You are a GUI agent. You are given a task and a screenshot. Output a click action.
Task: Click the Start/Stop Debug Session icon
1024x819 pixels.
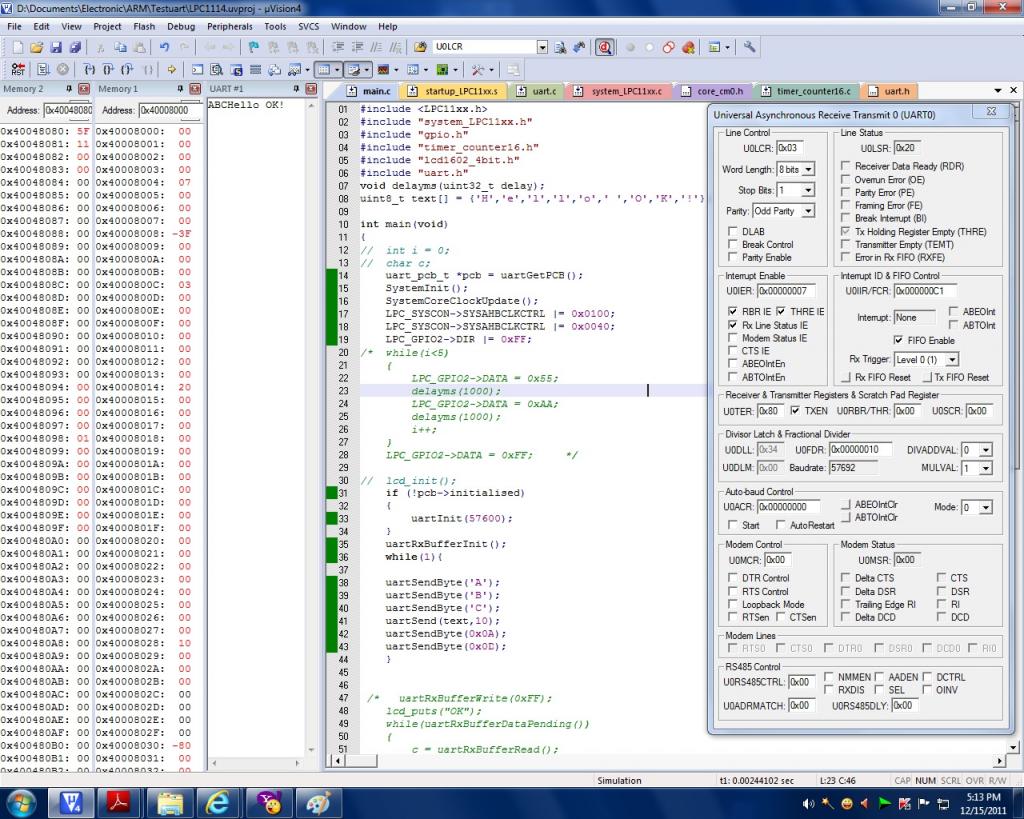[x=605, y=47]
